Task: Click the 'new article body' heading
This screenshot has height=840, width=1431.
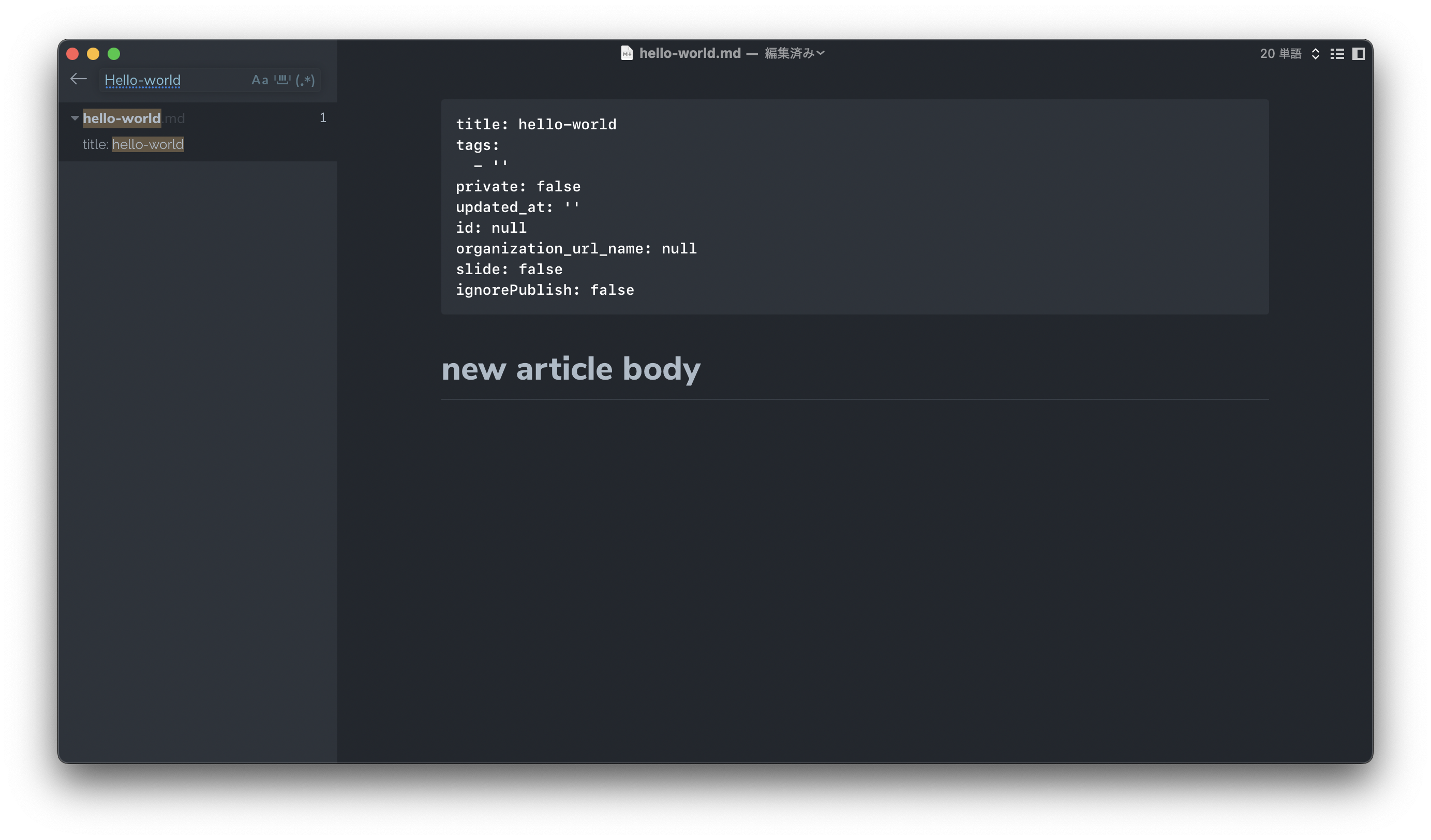Action: (x=570, y=369)
